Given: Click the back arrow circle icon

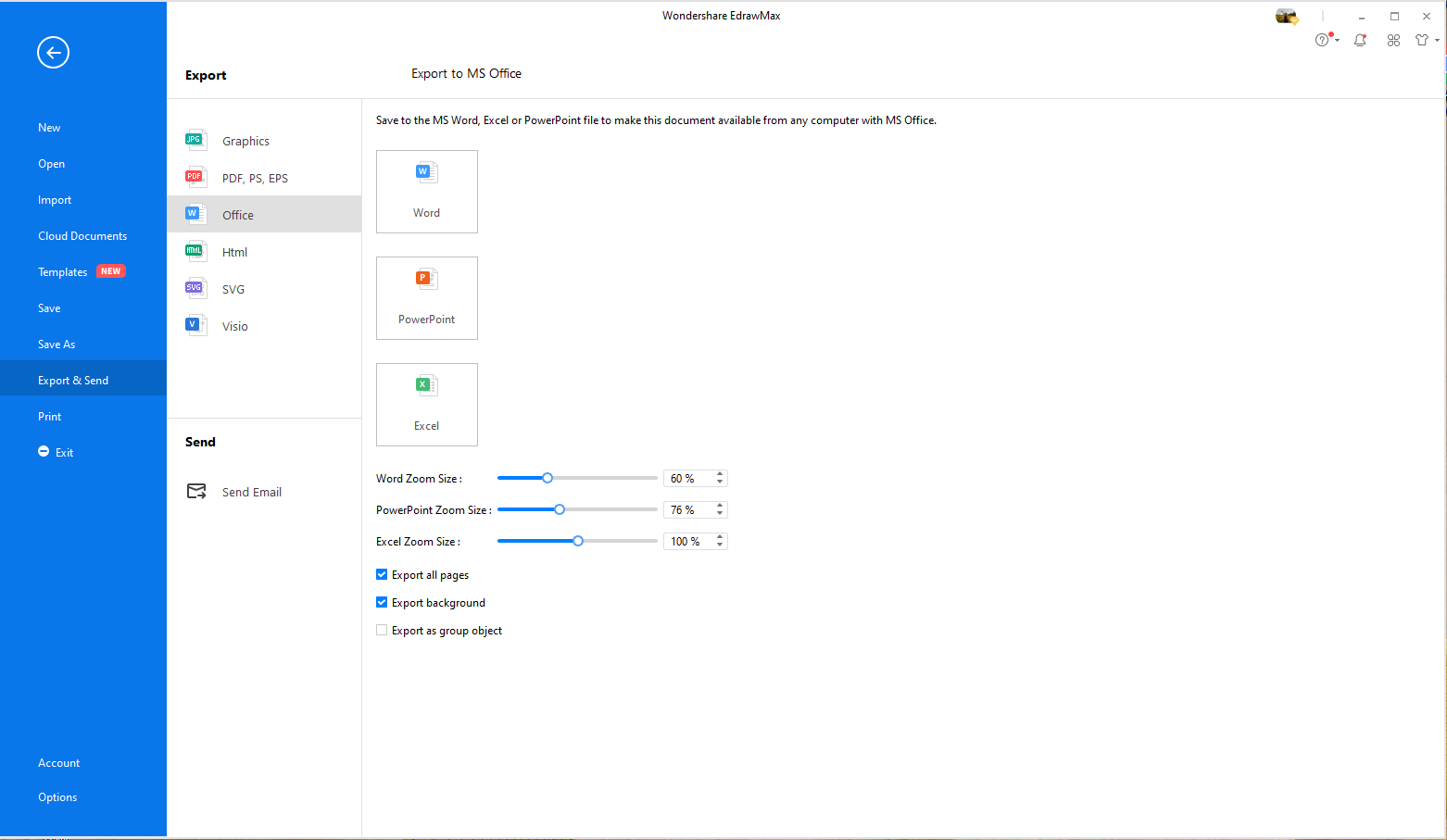Looking at the screenshot, I should [x=53, y=52].
